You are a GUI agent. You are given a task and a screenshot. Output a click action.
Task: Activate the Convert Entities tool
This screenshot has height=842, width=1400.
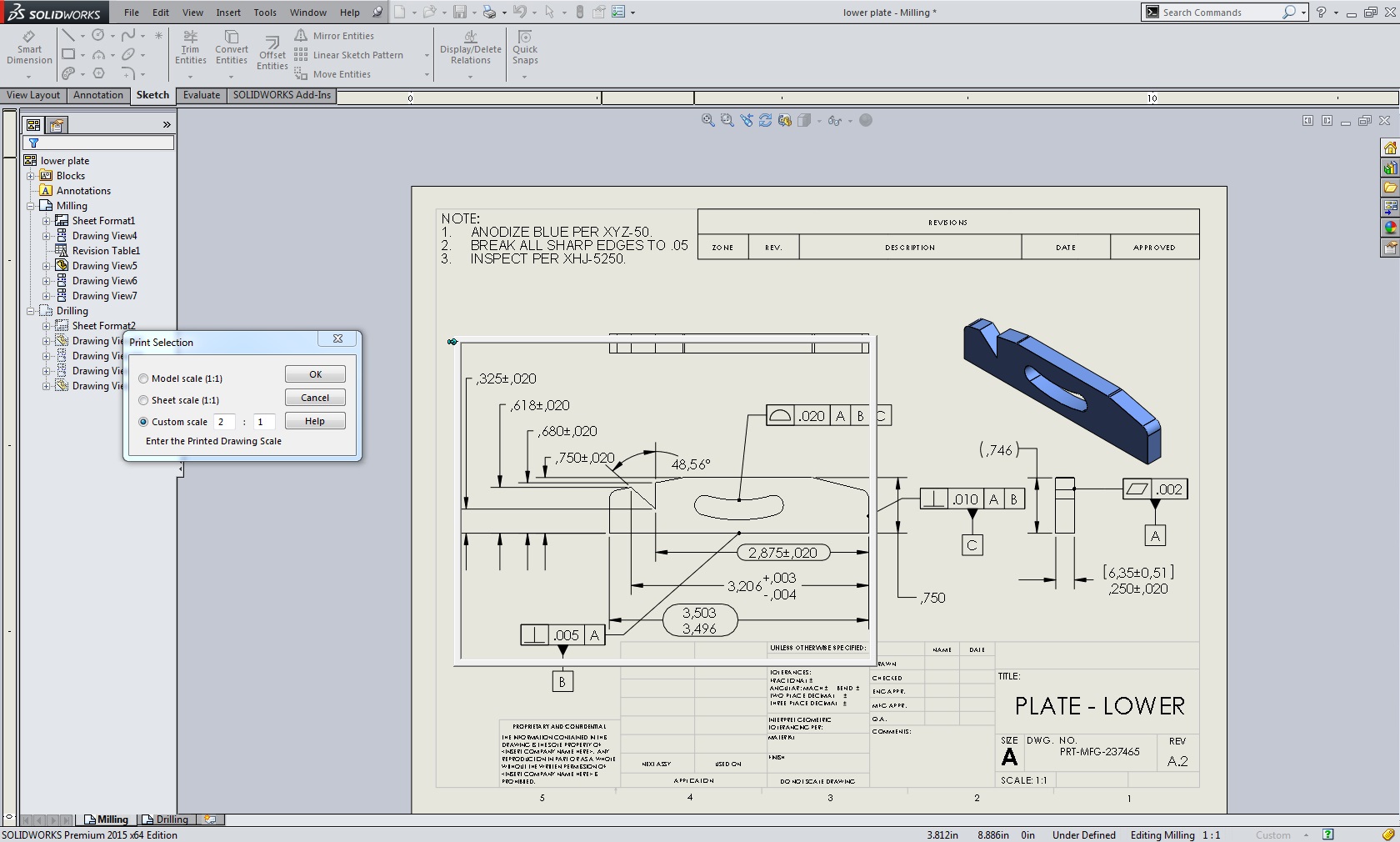pos(231,48)
